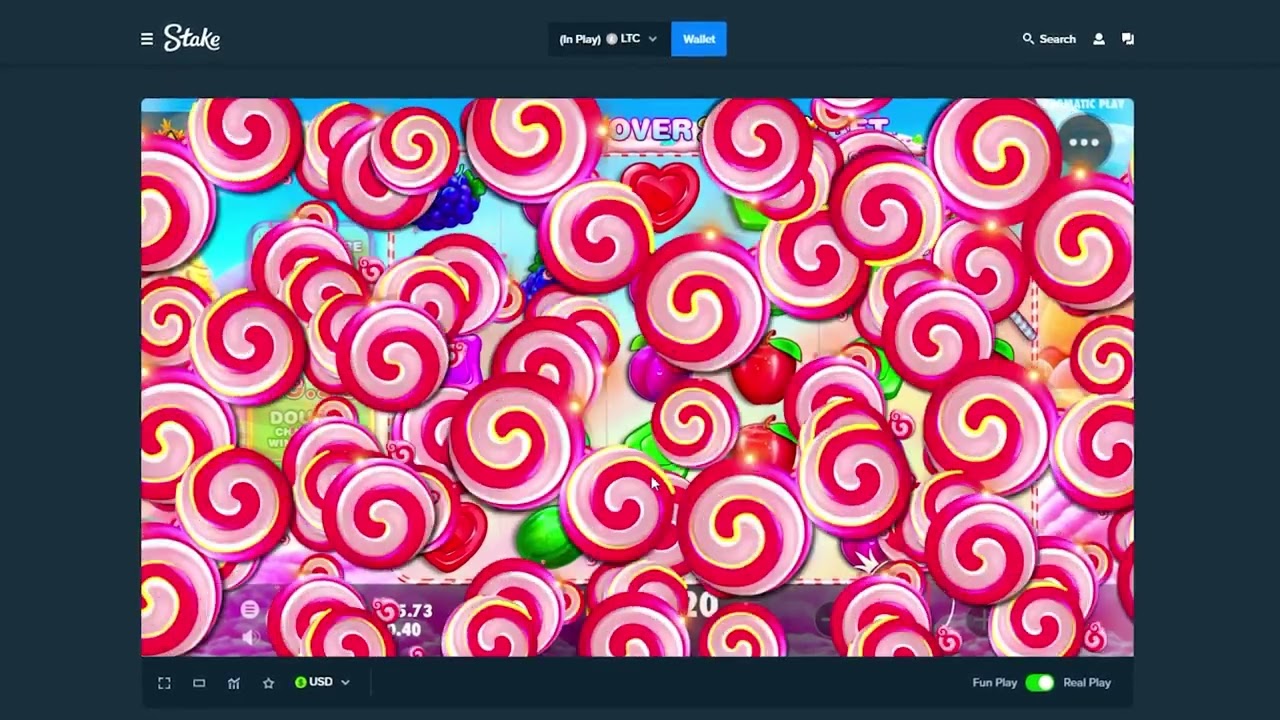Open the Wallet
Image resolution: width=1280 pixels, height=720 pixels.
[699, 39]
